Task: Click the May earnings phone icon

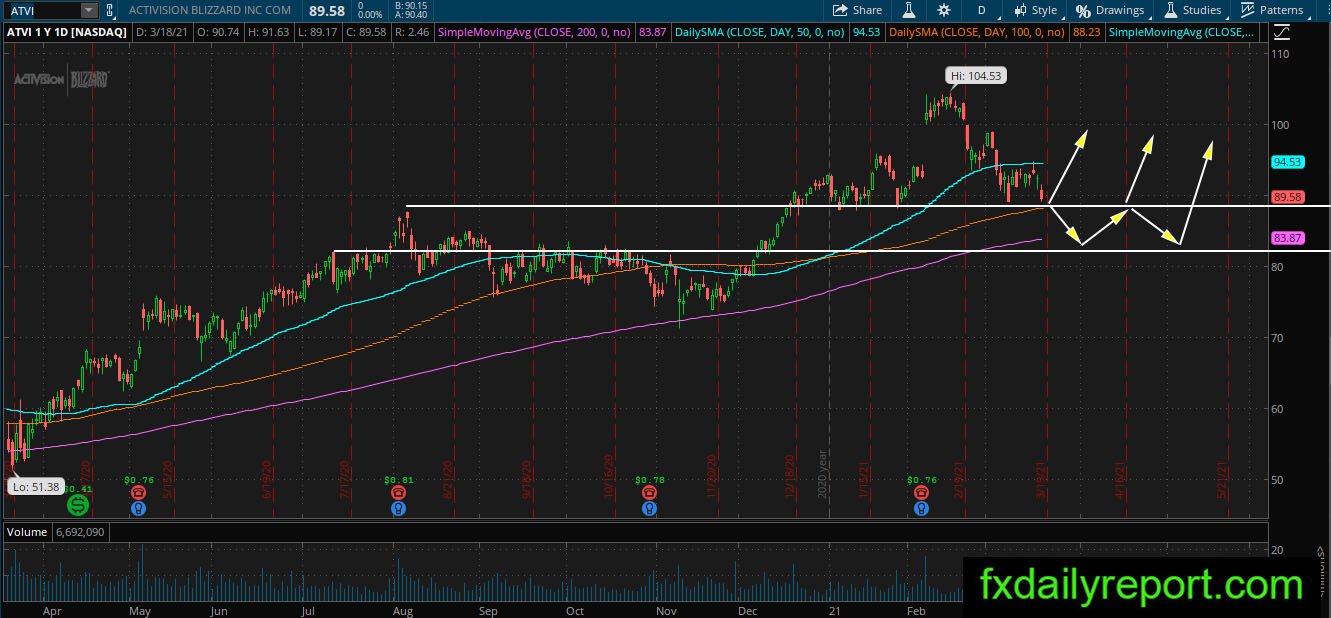Action: pos(137,492)
